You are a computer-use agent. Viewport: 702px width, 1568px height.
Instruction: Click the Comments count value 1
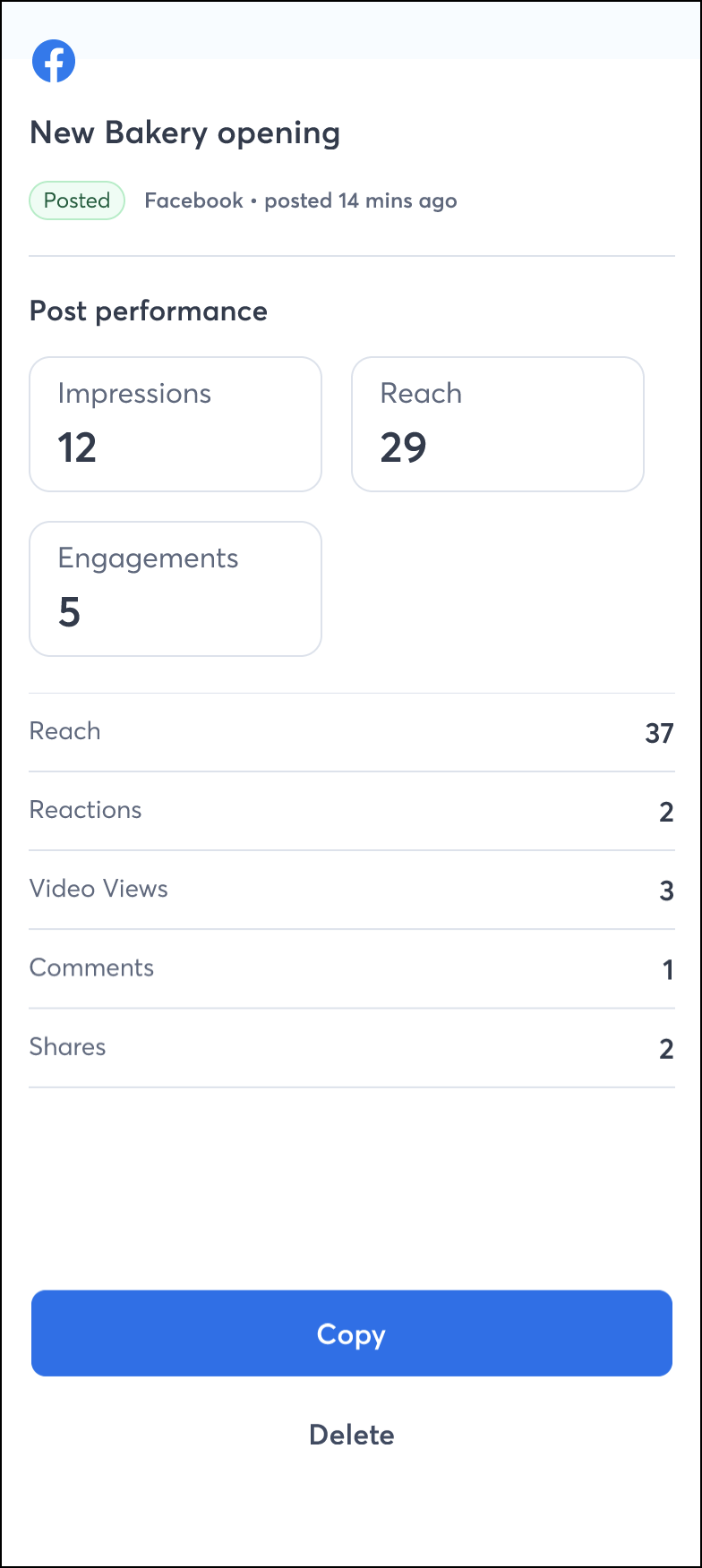pos(668,969)
